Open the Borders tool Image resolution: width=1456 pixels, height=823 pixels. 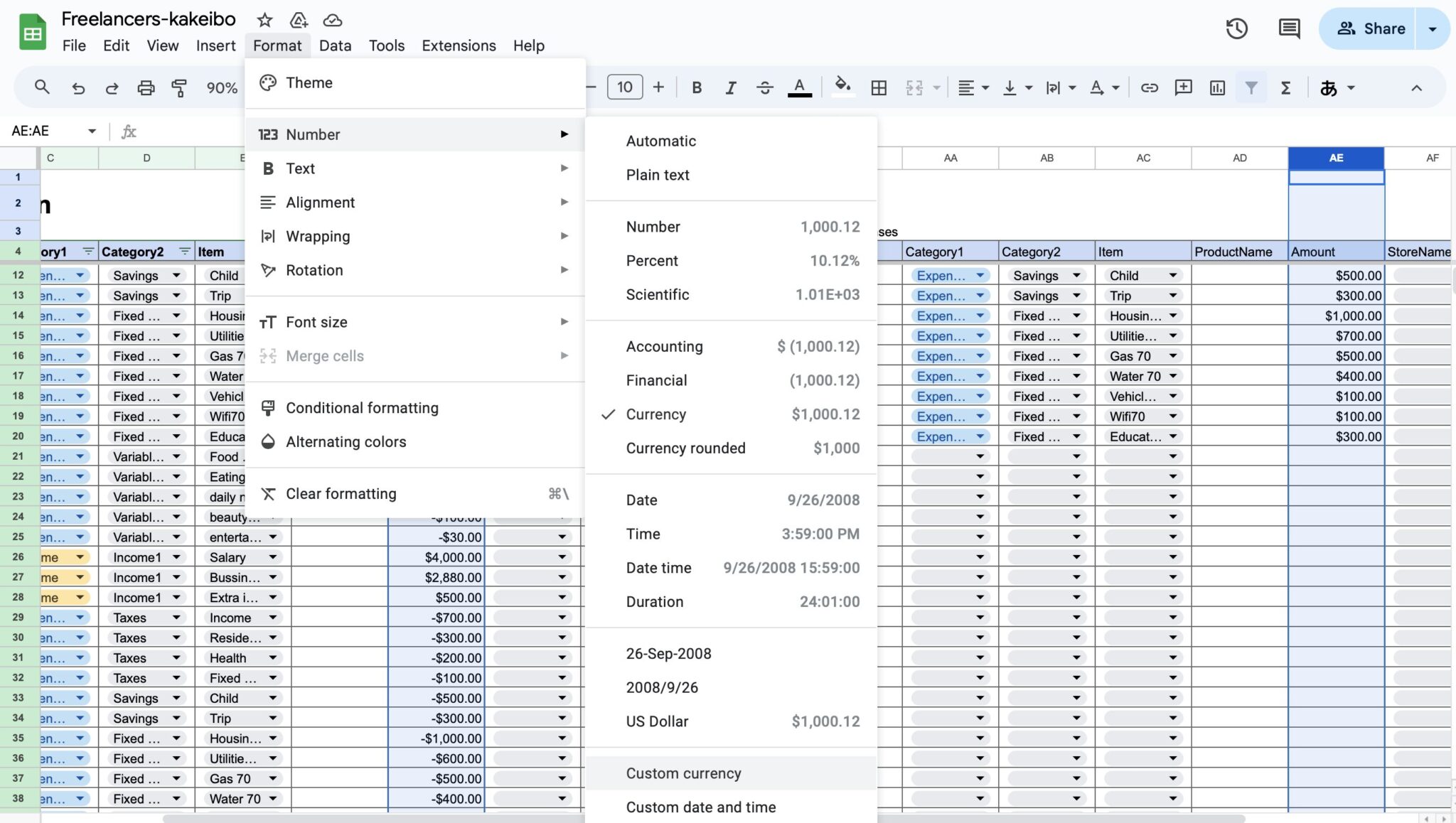coord(879,87)
